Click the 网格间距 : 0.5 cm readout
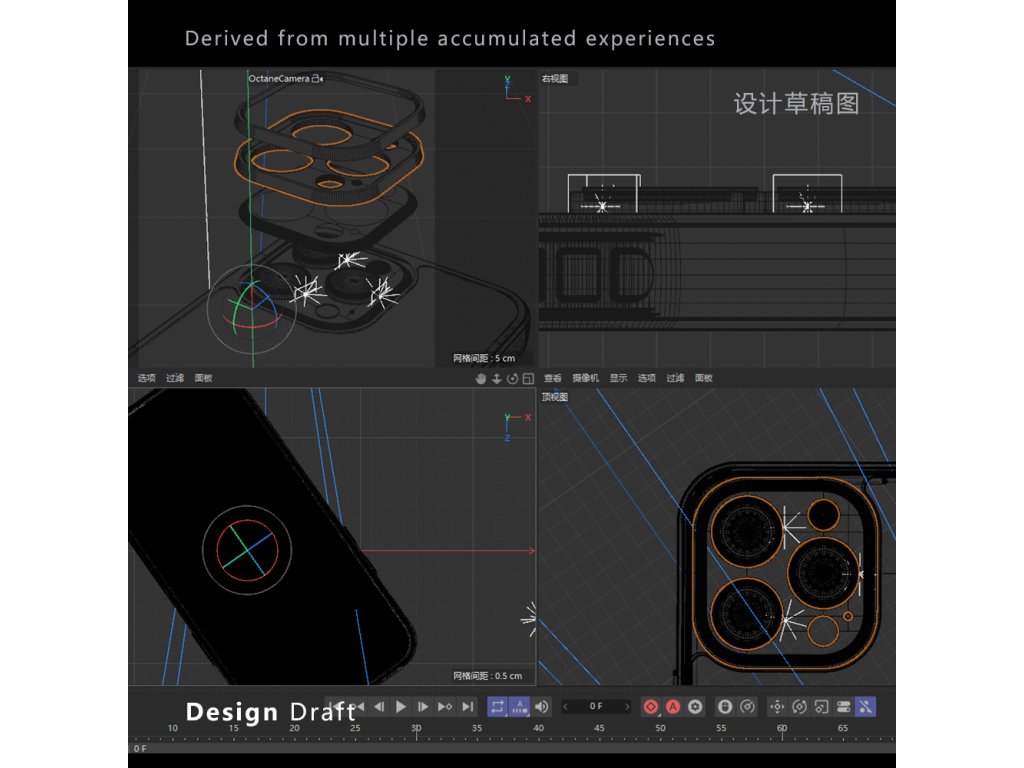 coord(488,676)
